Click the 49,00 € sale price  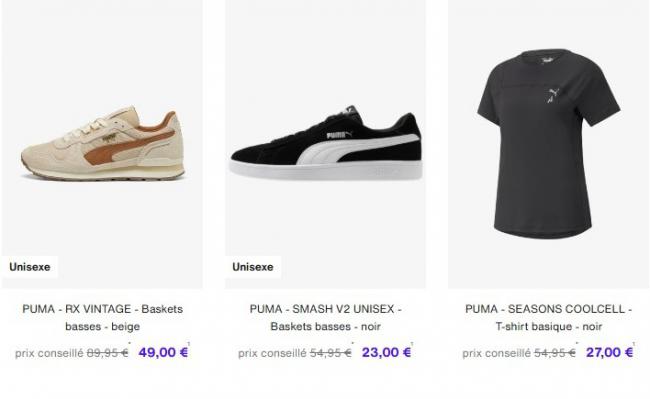[163, 352]
